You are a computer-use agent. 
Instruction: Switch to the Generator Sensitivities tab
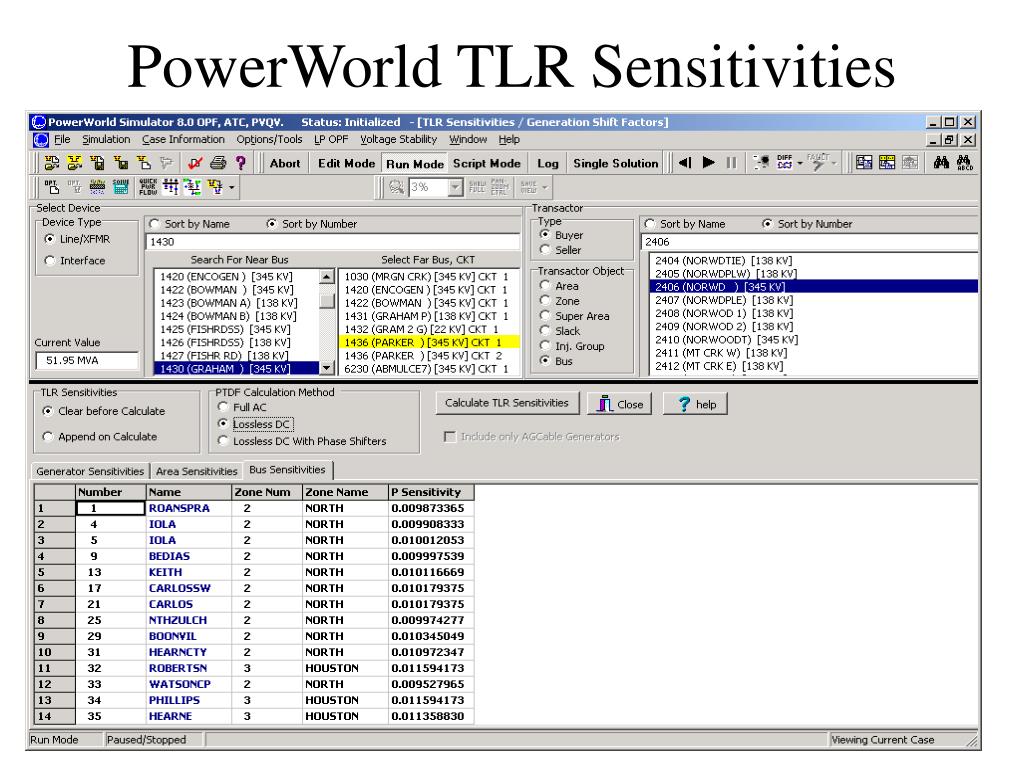point(90,471)
